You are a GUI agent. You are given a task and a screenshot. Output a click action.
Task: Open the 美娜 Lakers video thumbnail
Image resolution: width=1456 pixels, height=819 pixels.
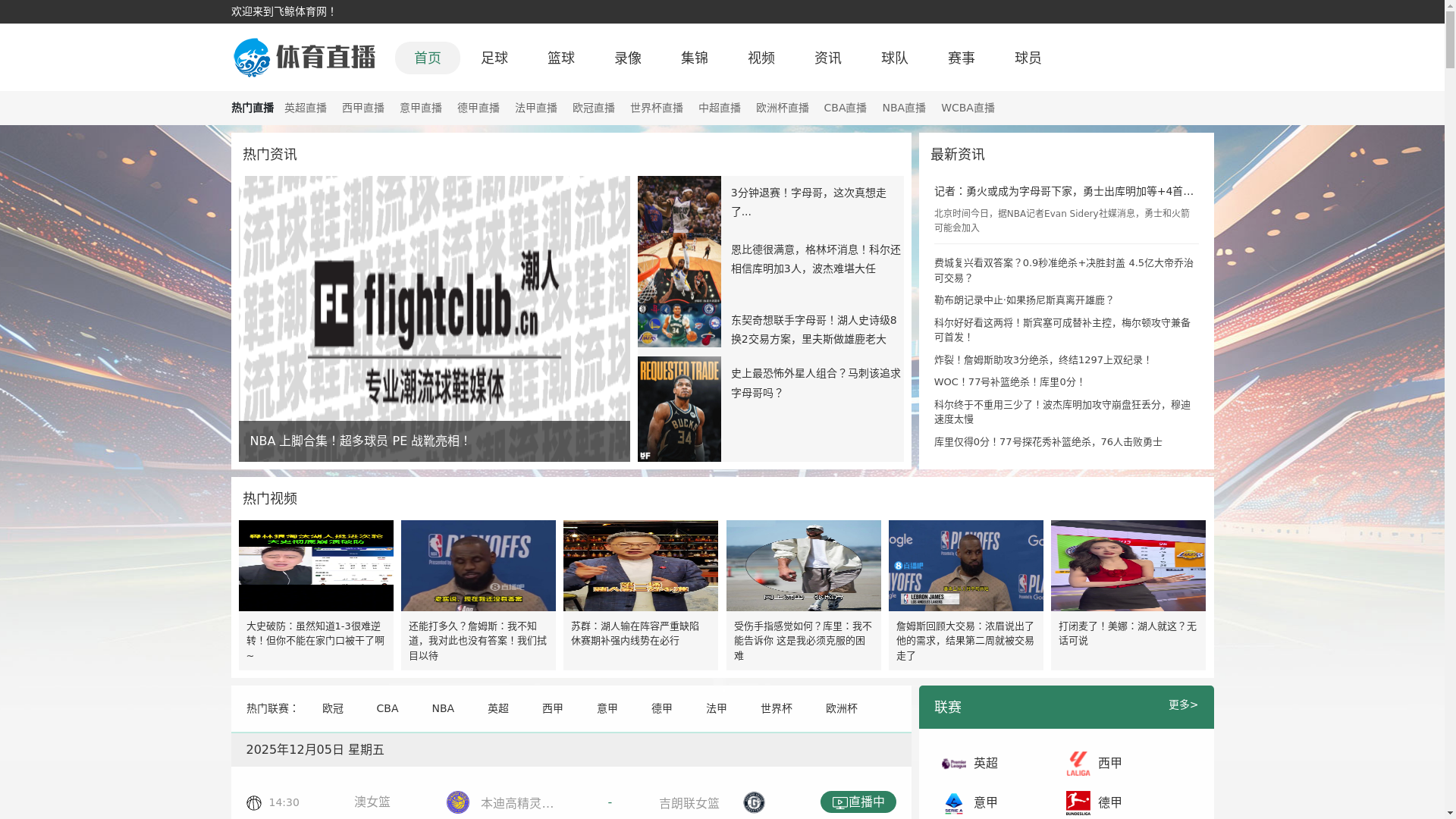coord(1128,566)
